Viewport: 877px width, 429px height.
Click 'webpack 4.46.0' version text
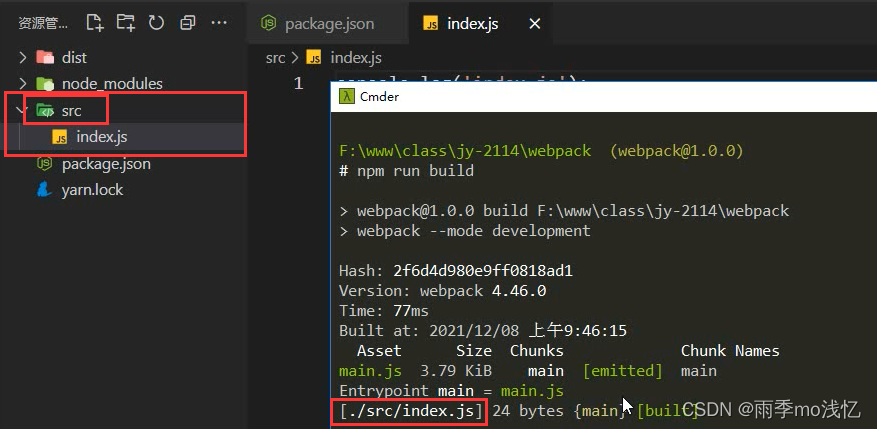(483, 291)
